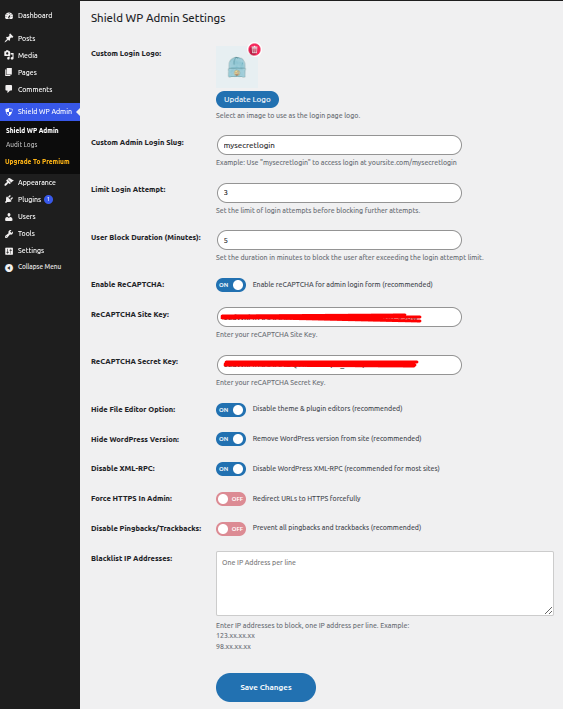
Task: Click the Posts pushpin icon
Action: pyautogui.click(x=9, y=38)
